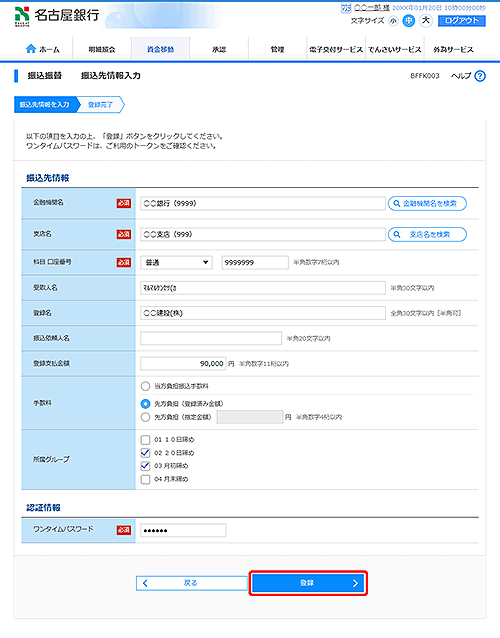Select large font size 大 icon
Viewport: 500px width, 638px height.
(x=426, y=20)
